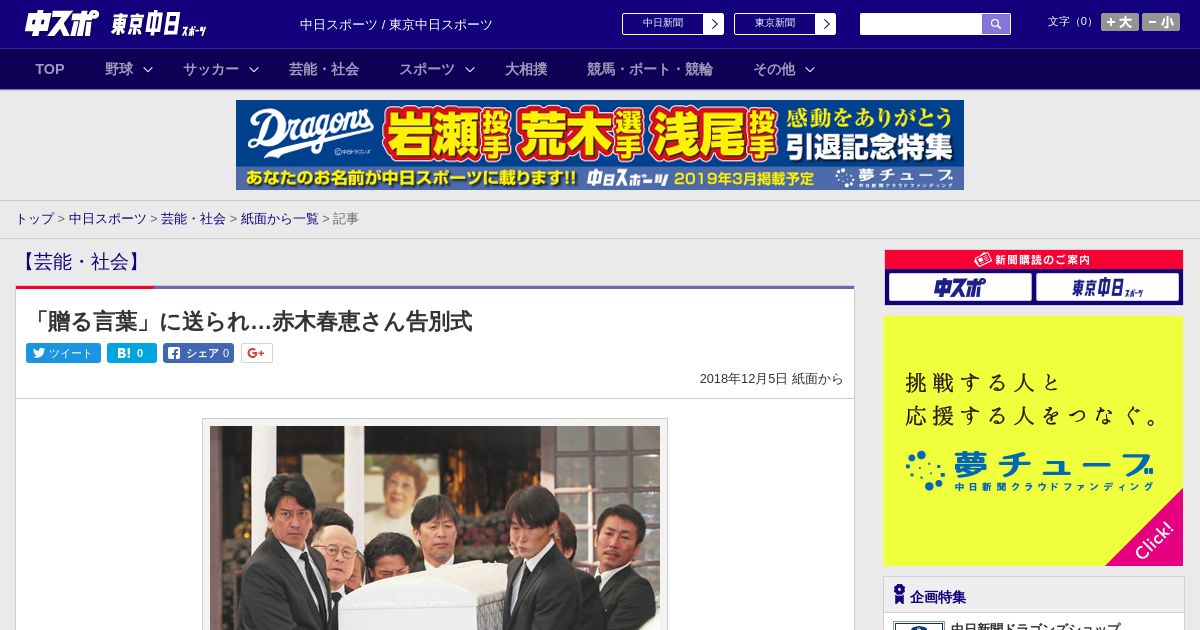The image size is (1200, 630).
Task: Expand the サッカー dropdown chevron
Action: tap(254, 69)
